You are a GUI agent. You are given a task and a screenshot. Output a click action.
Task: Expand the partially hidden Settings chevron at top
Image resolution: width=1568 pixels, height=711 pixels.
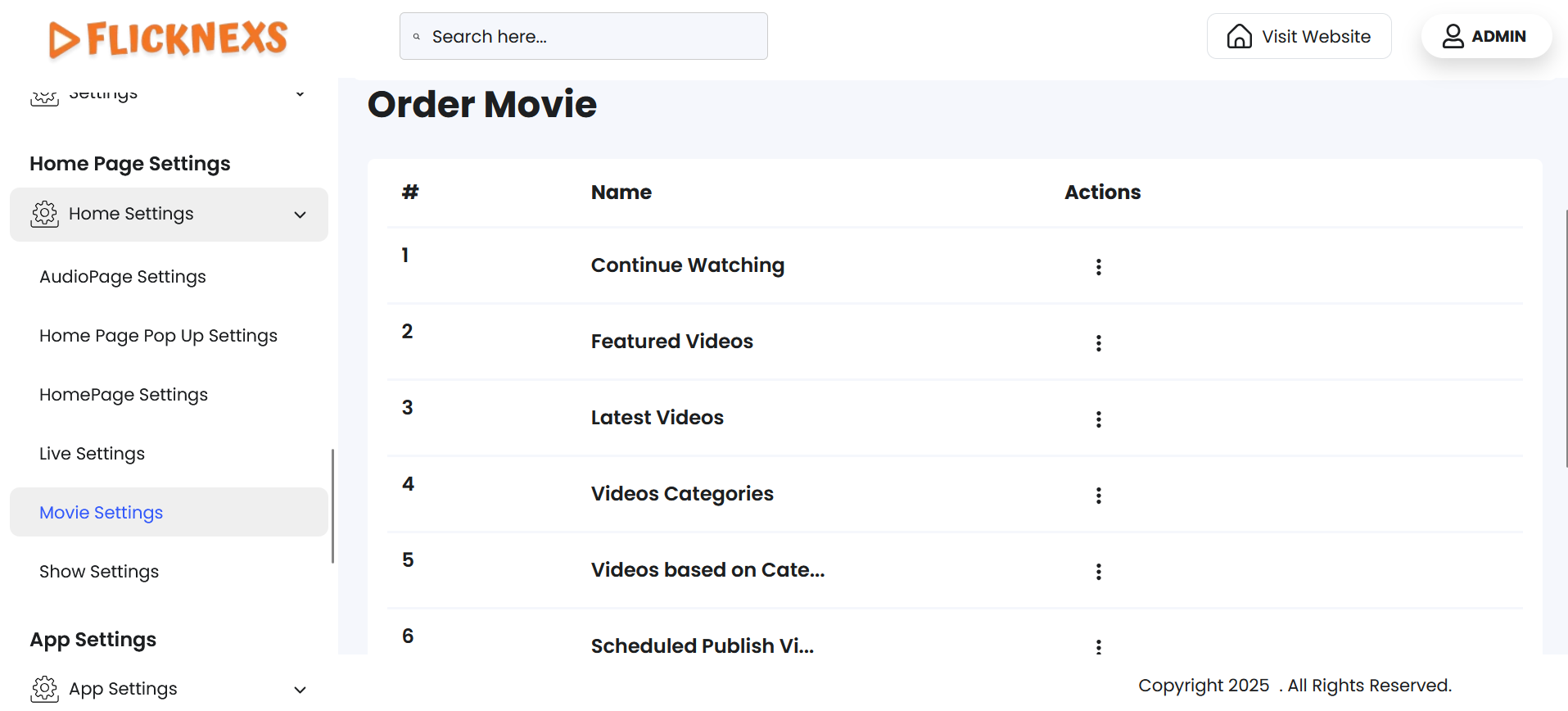pos(300,94)
